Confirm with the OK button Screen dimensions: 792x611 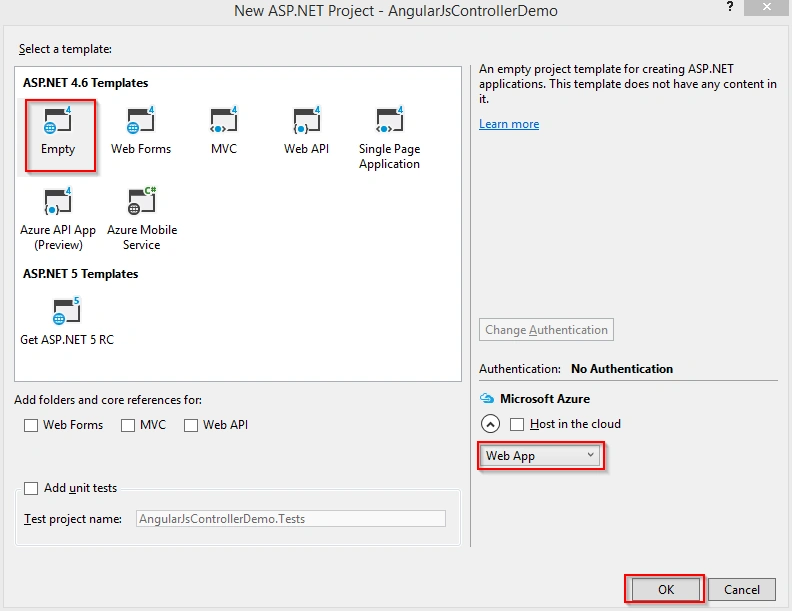point(665,589)
